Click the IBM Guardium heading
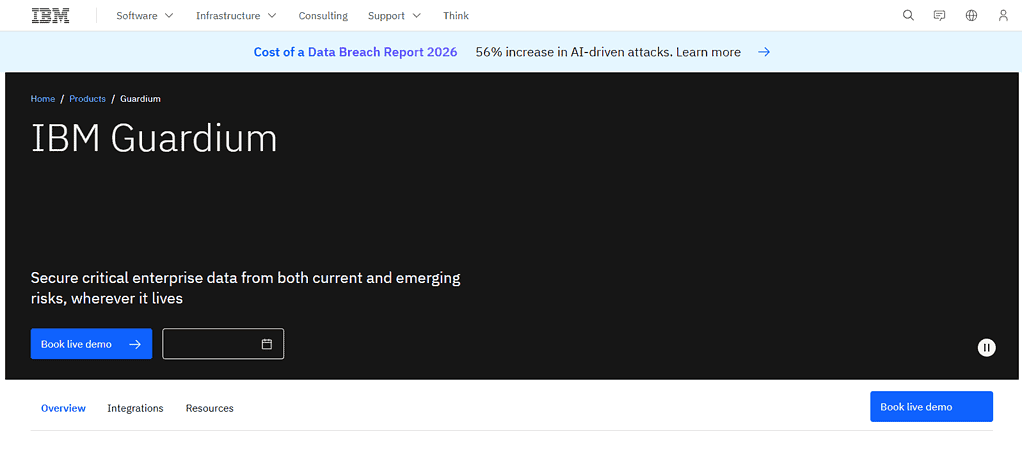 point(154,138)
